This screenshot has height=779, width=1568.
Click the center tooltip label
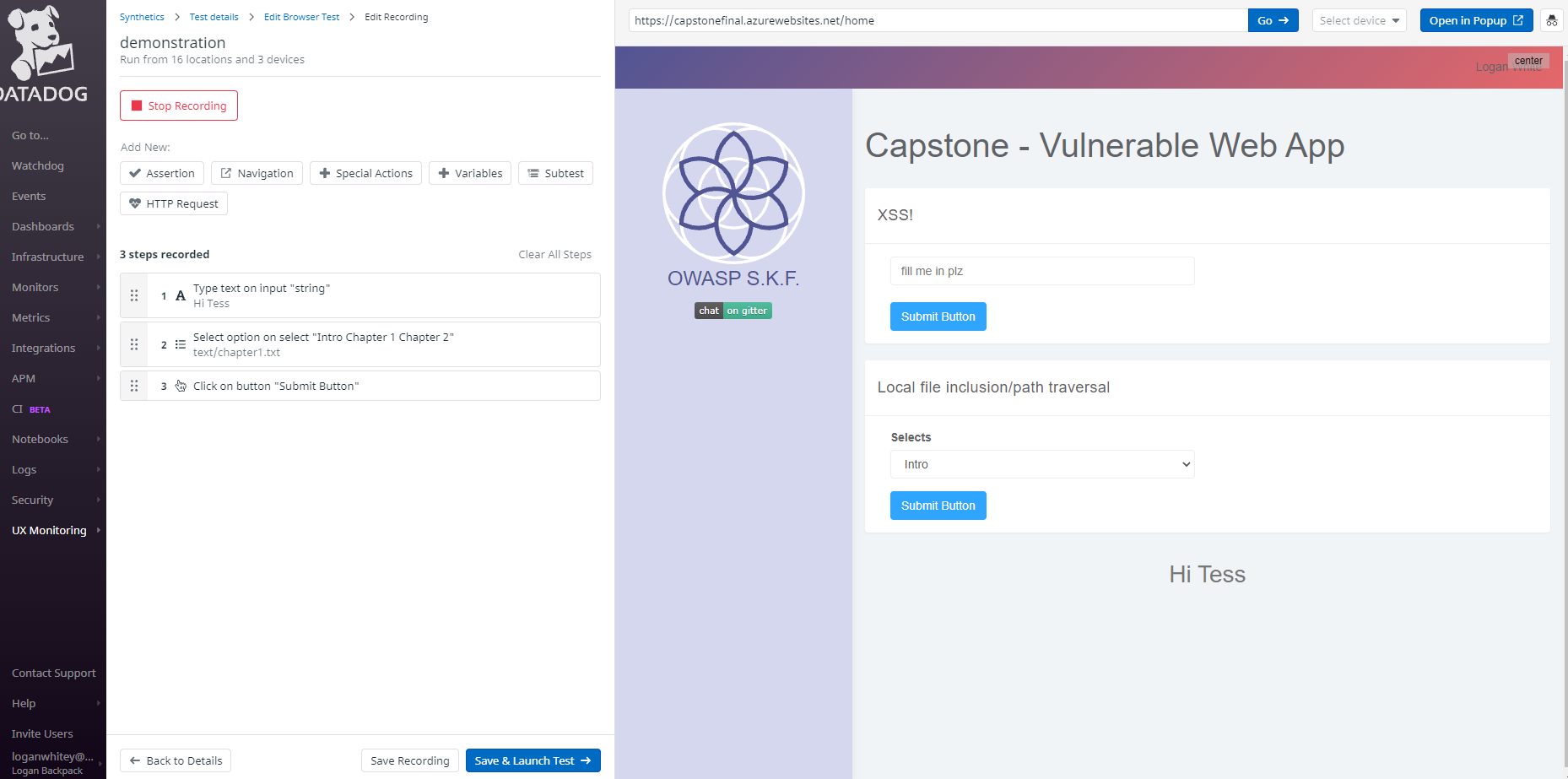tap(1528, 61)
